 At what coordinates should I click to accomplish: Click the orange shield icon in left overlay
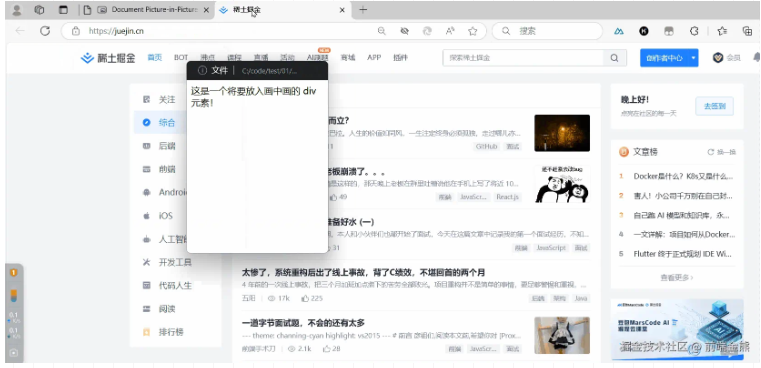(14, 273)
